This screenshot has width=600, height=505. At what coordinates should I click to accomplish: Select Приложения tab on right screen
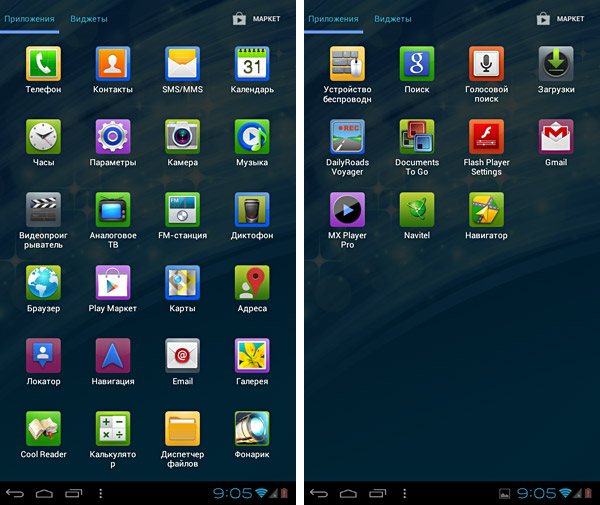tap(334, 19)
